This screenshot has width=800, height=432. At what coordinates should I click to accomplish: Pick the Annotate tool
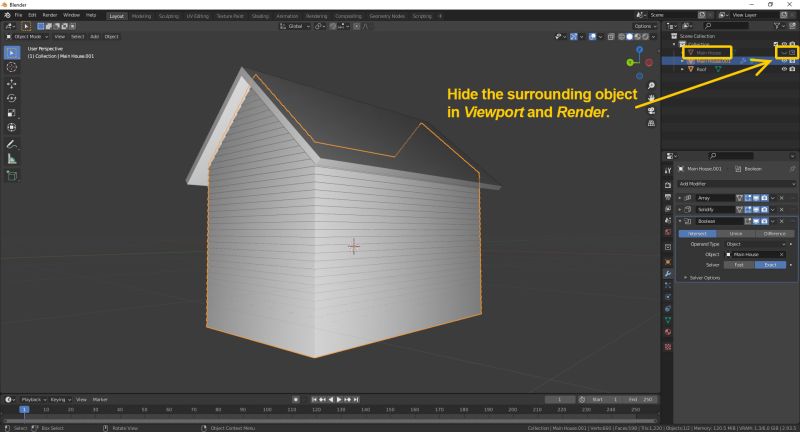pos(12,144)
